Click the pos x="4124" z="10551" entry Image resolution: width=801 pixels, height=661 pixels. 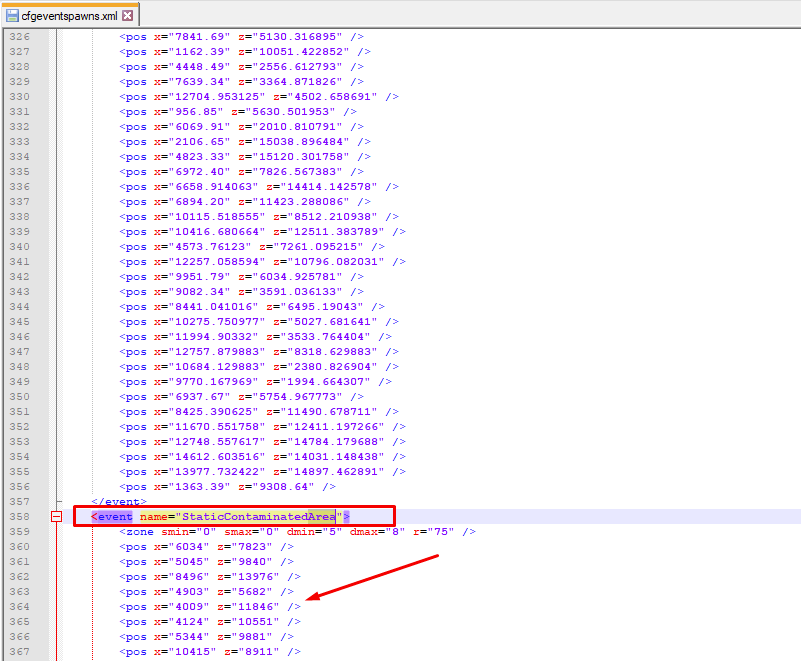(x=210, y=622)
